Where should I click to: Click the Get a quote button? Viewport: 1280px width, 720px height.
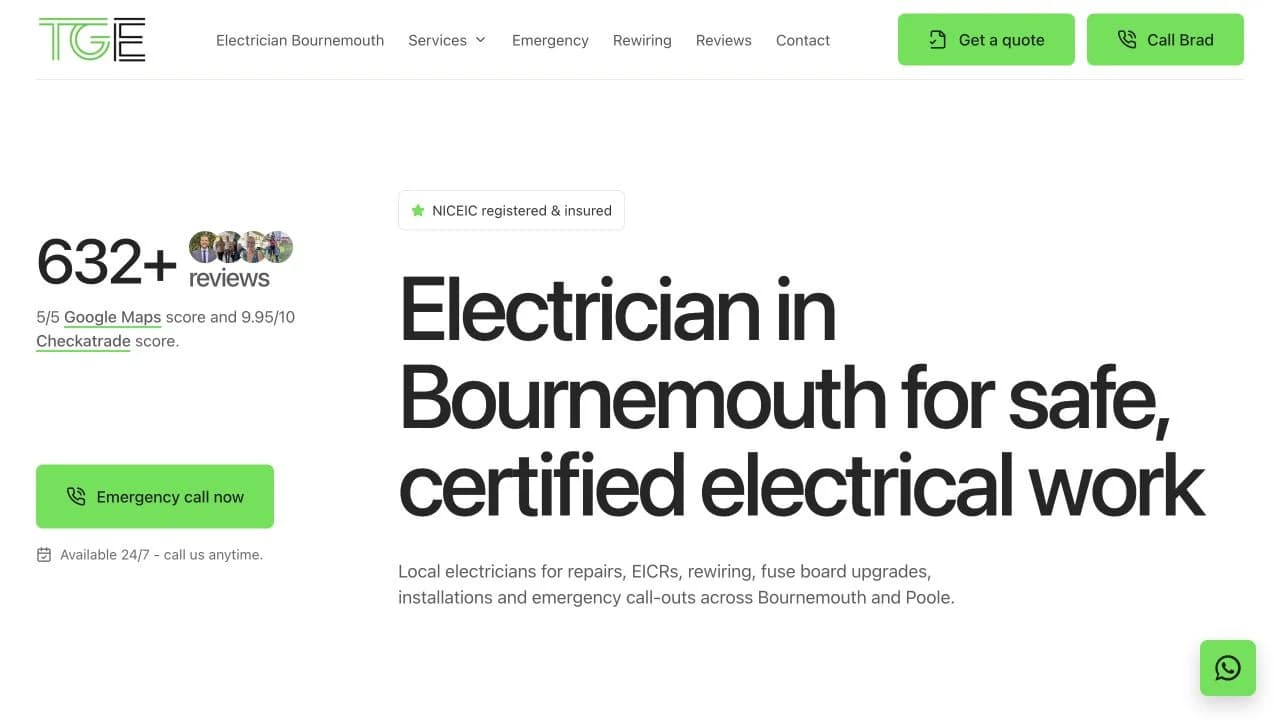(x=986, y=40)
